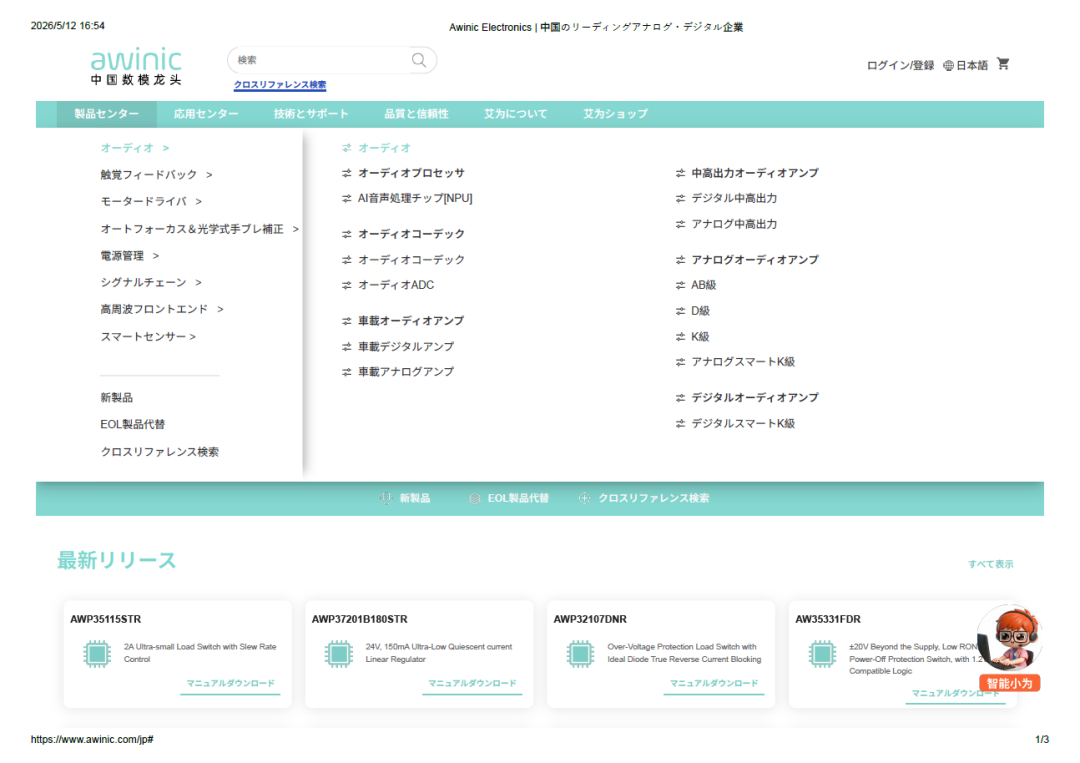
Task: Click the icon beside オーディオプロセッサ
Action: tap(346, 174)
